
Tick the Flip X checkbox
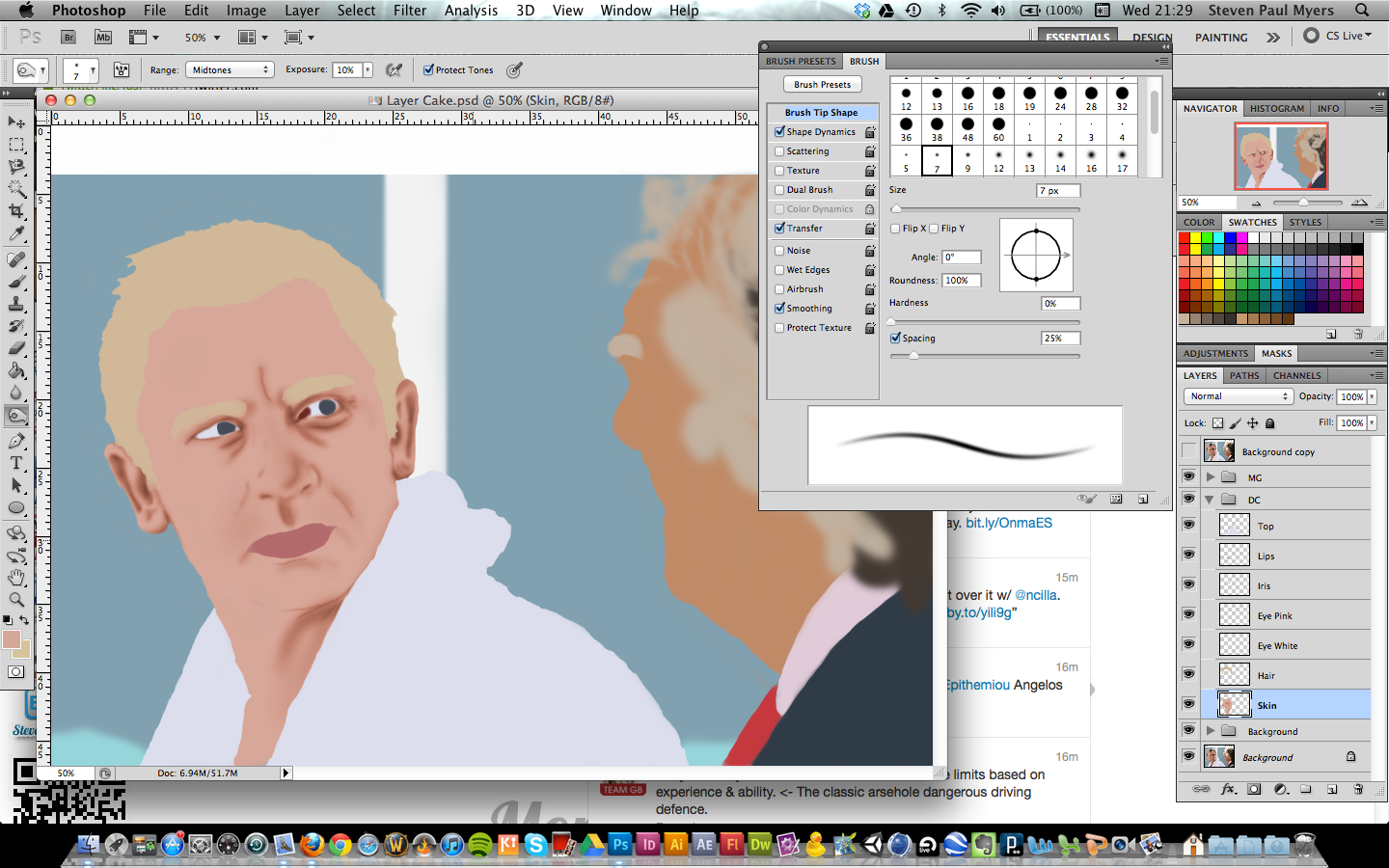coord(895,229)
